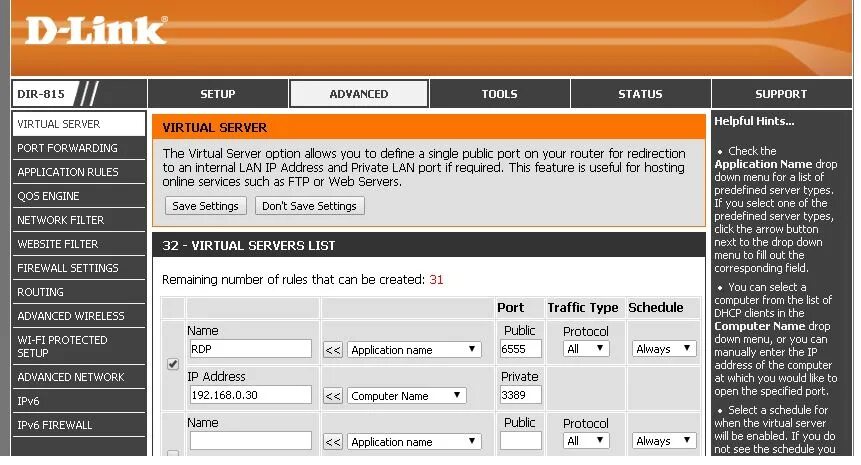Click the Schedule column header
The image size is (861, 465).
point(656,307)
